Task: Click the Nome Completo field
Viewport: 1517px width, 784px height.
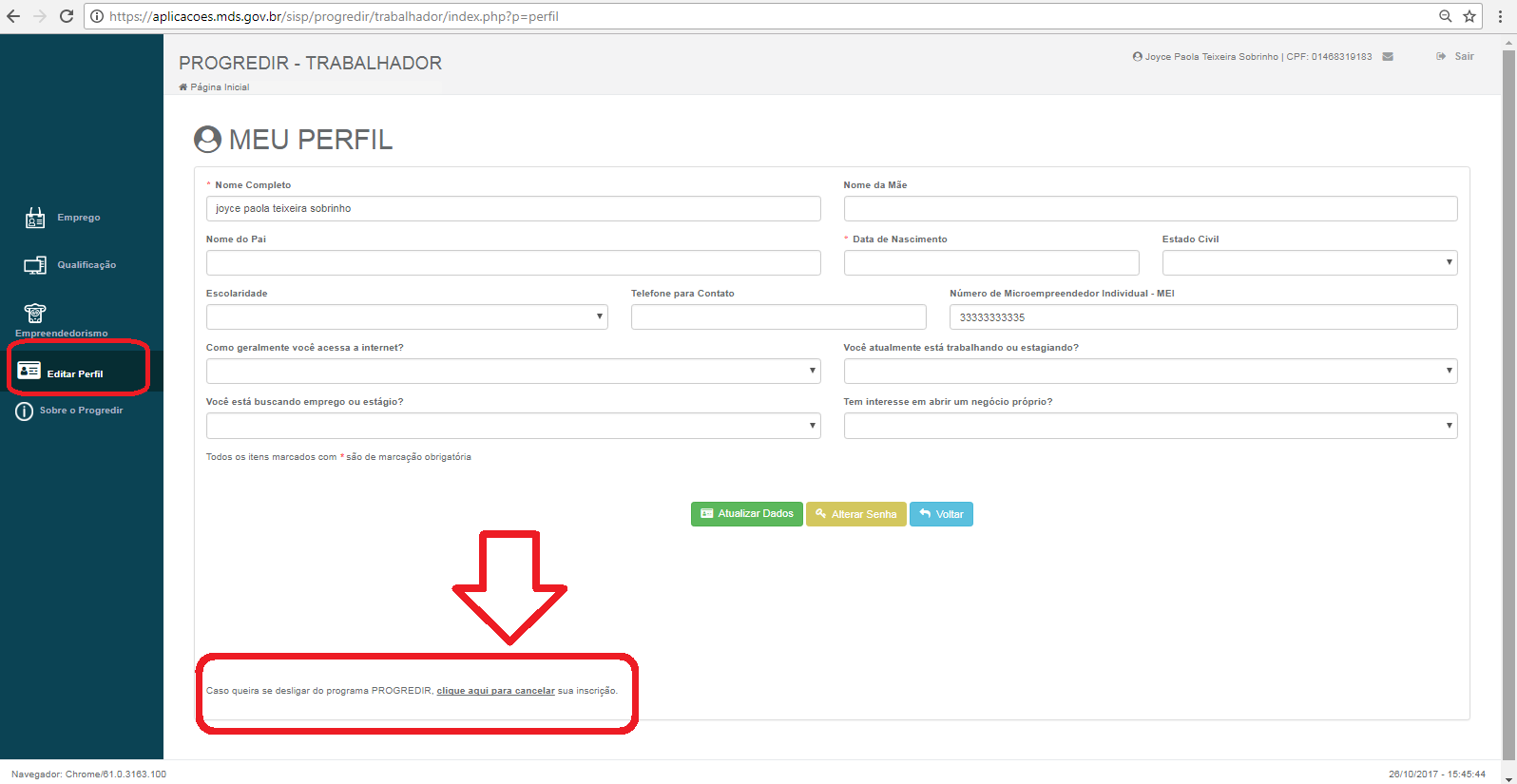Action: coord(513,209)
